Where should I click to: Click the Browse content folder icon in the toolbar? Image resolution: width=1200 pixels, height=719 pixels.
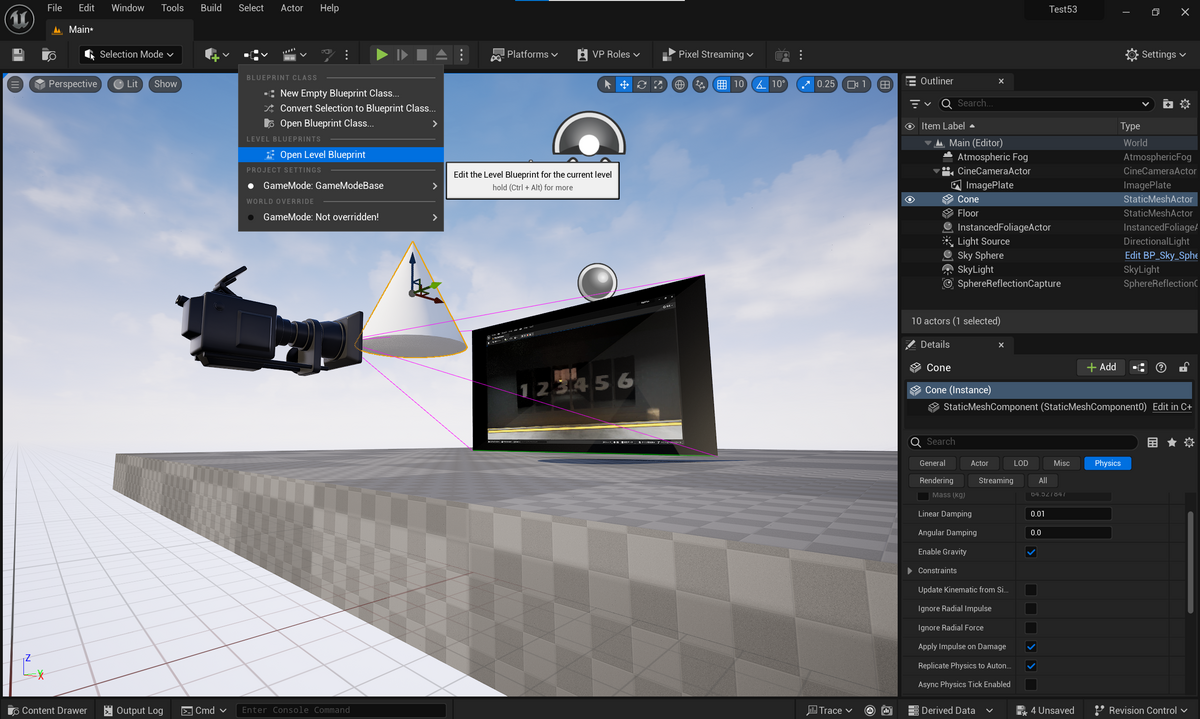pyautogui.click(x=49, y=54)
